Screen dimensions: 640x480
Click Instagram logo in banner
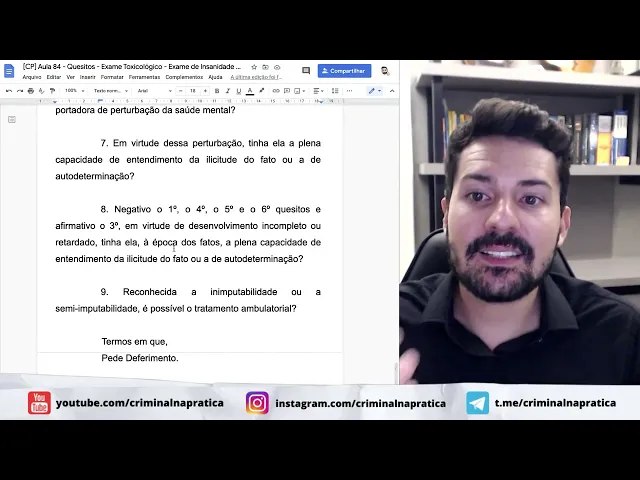(257, 403)
